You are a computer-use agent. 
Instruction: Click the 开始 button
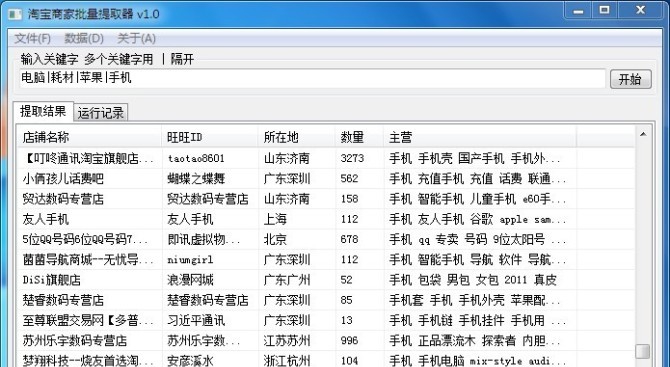tap(630, 79)
